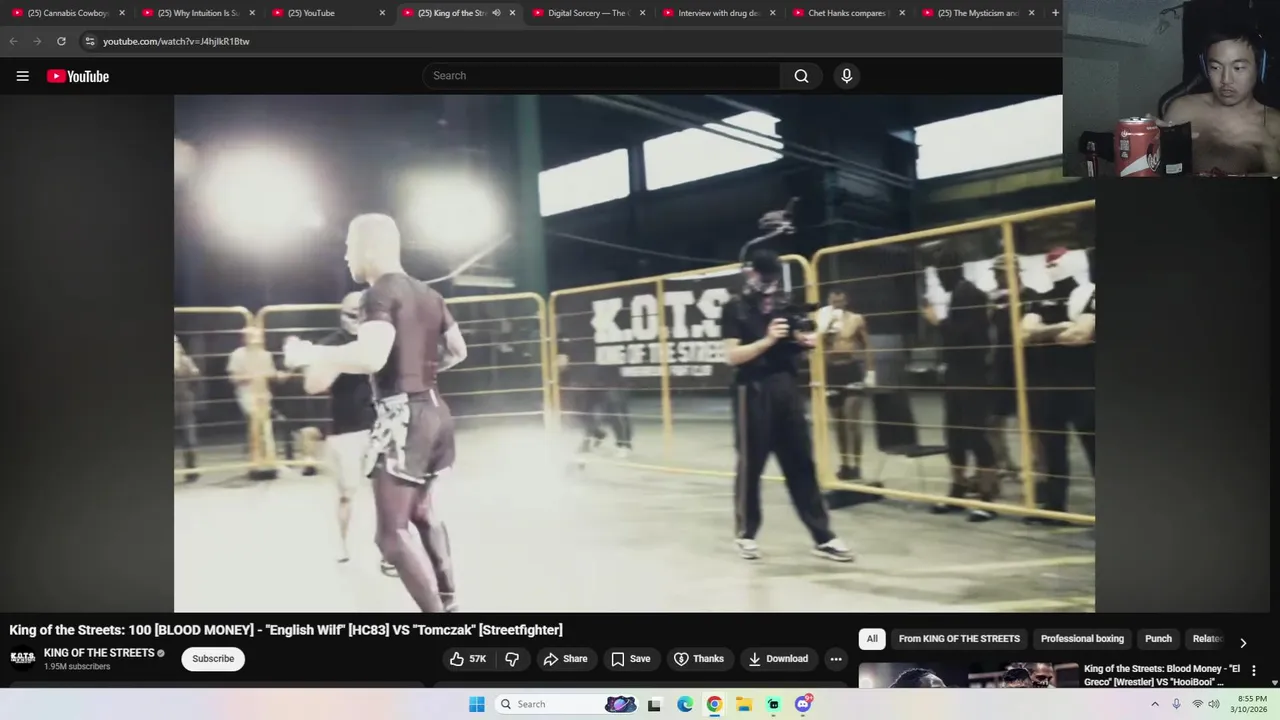Share this King of the Streets video
The width and height of the screenshot is (1280, 720).
pyautogui.click(x=565, y=659)
